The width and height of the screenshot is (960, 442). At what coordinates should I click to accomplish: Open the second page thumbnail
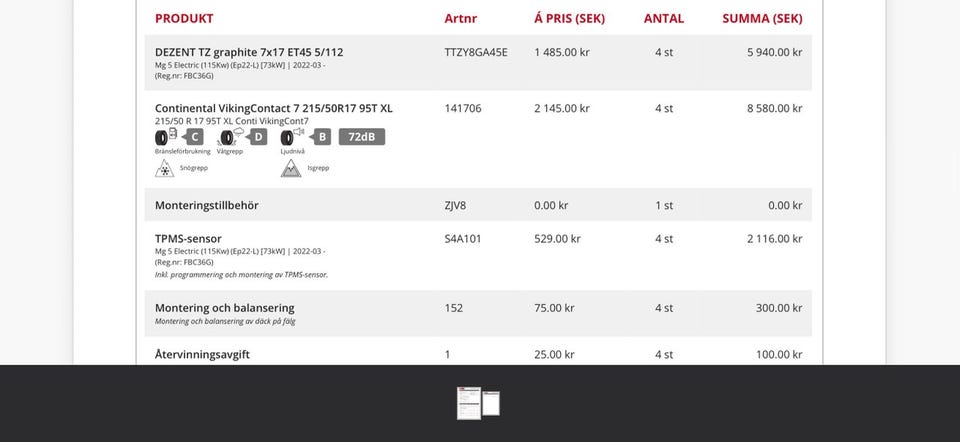coord(491,403)
